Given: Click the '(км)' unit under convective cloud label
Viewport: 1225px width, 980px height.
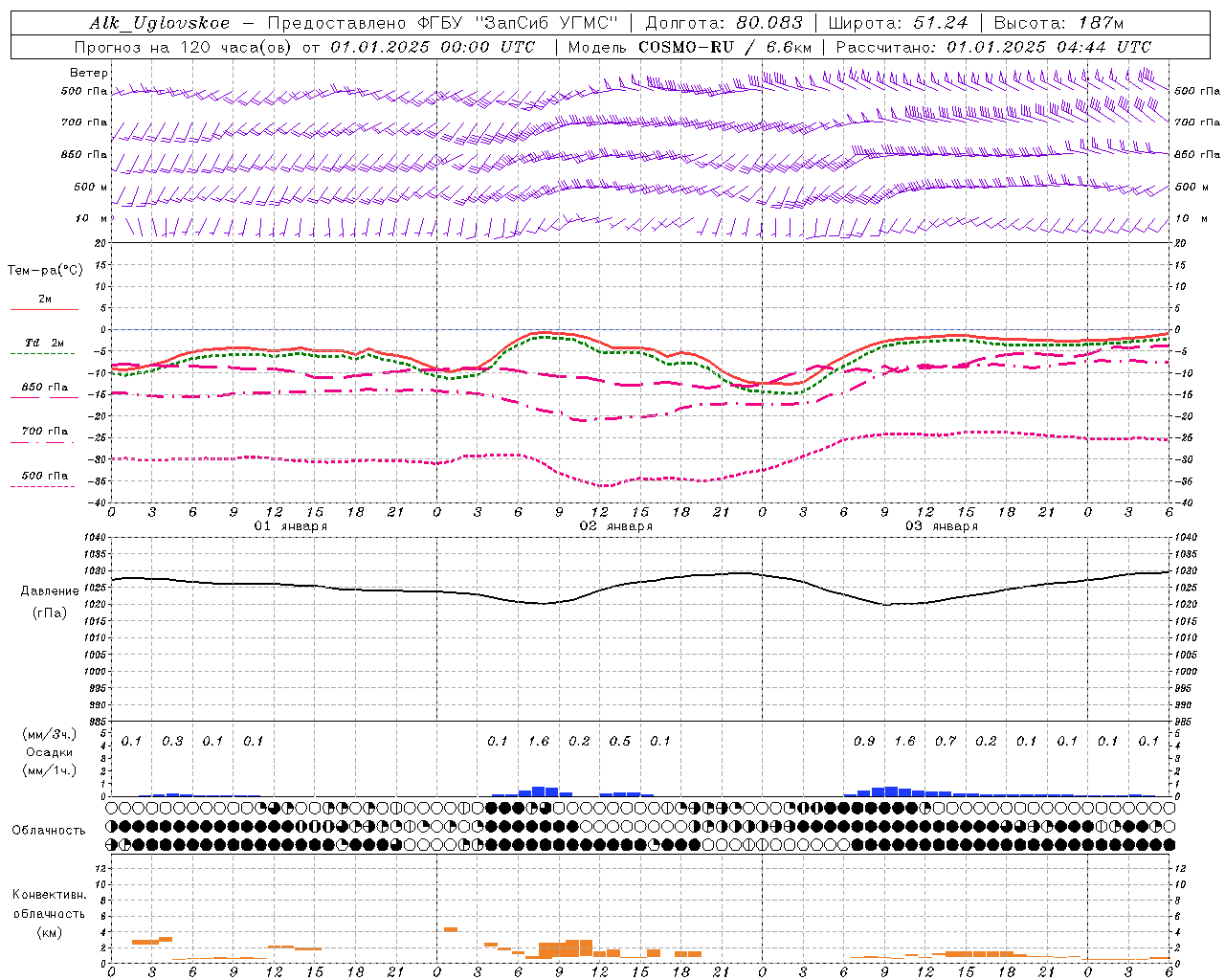Looking at the screenshot, I should click(49, 932).
